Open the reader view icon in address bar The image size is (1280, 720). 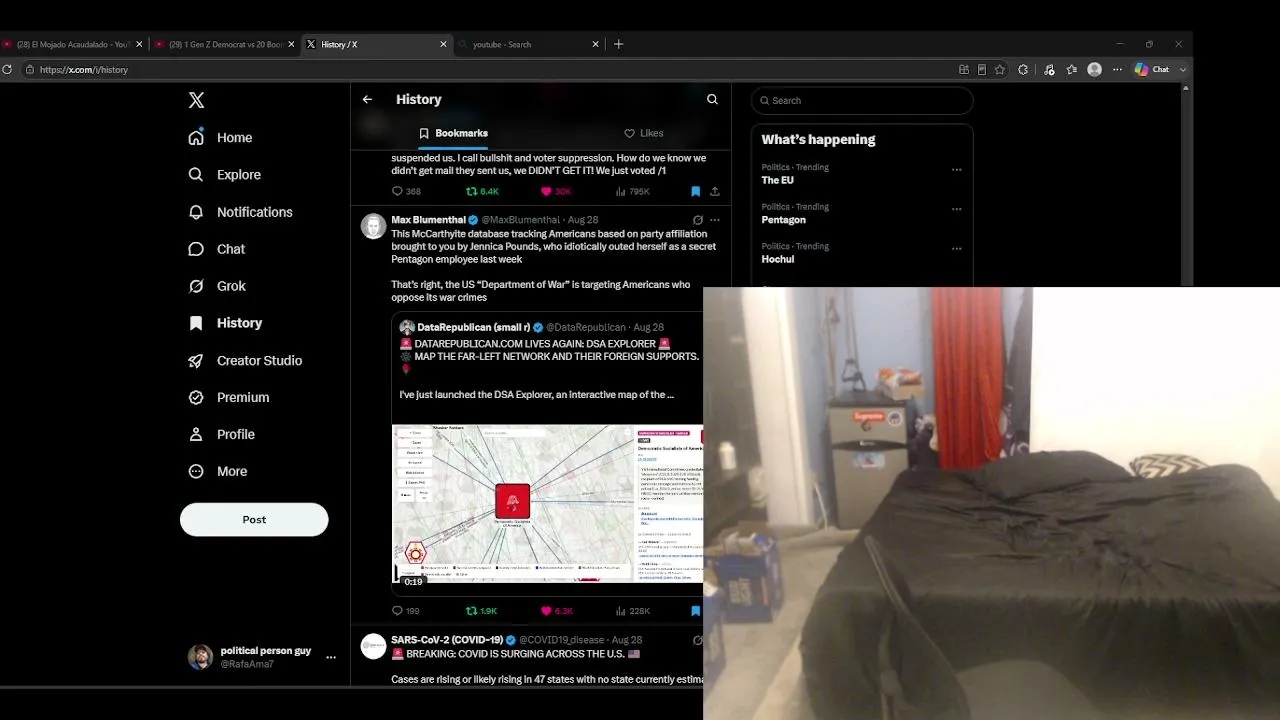tap(982, 70)
